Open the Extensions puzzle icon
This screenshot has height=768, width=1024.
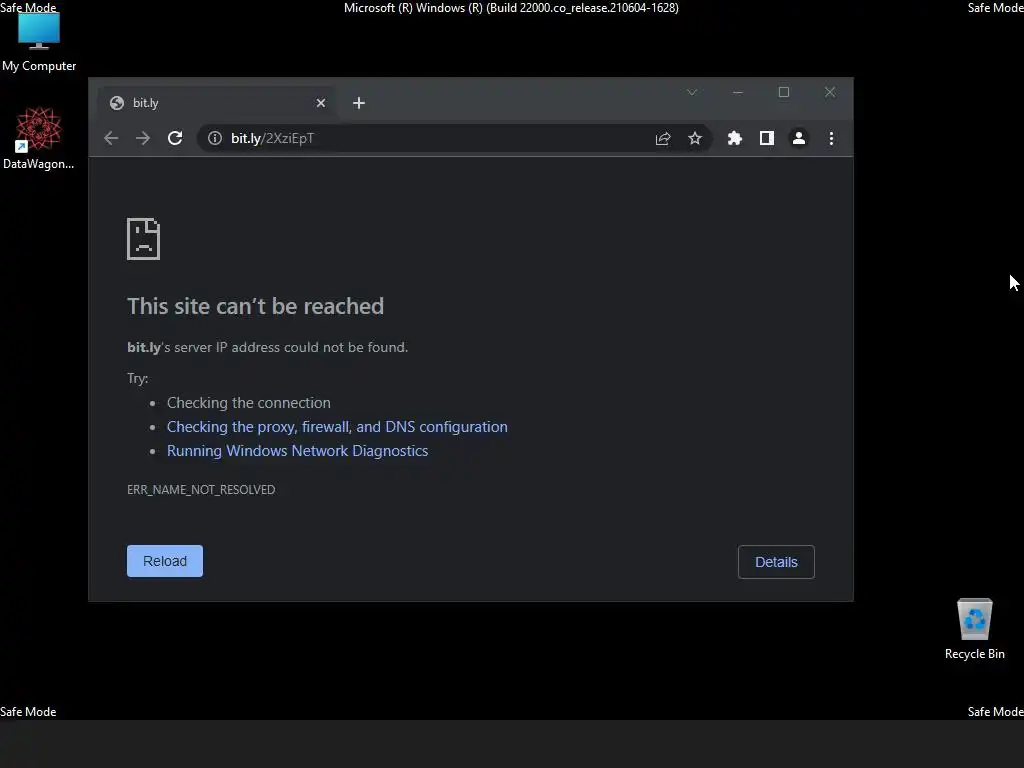click(x=735, y=138)
